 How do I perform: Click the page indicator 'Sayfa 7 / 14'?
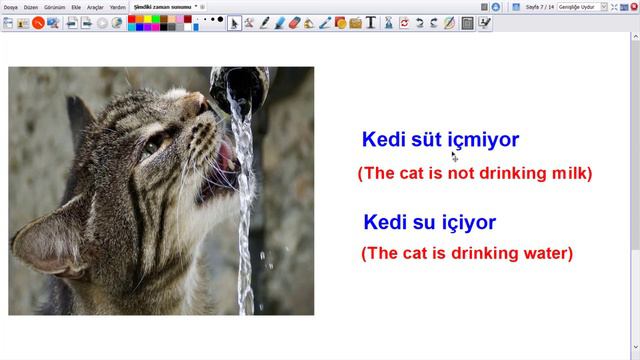point(540,7)
